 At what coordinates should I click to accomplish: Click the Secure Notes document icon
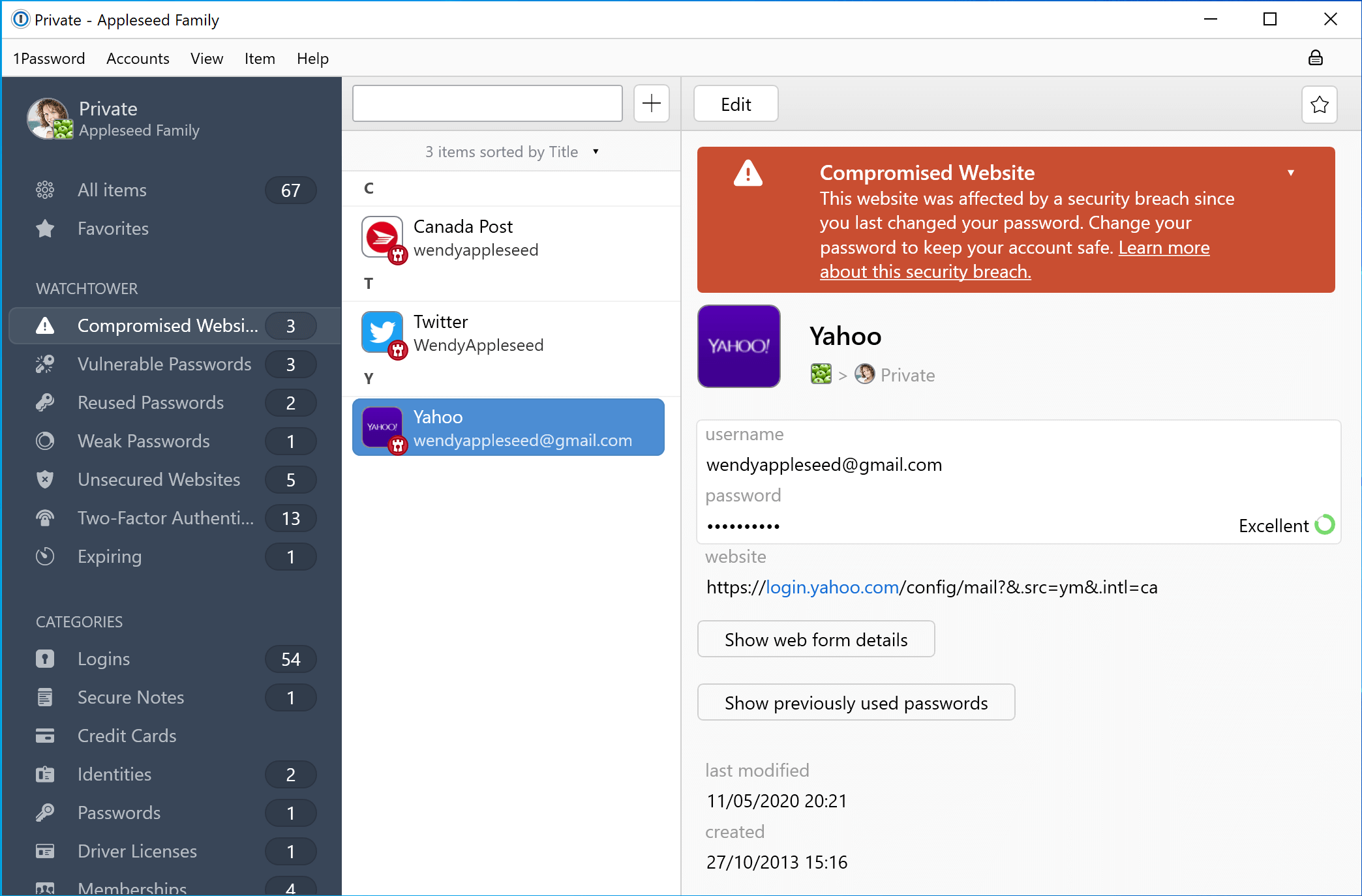point(45,697)
